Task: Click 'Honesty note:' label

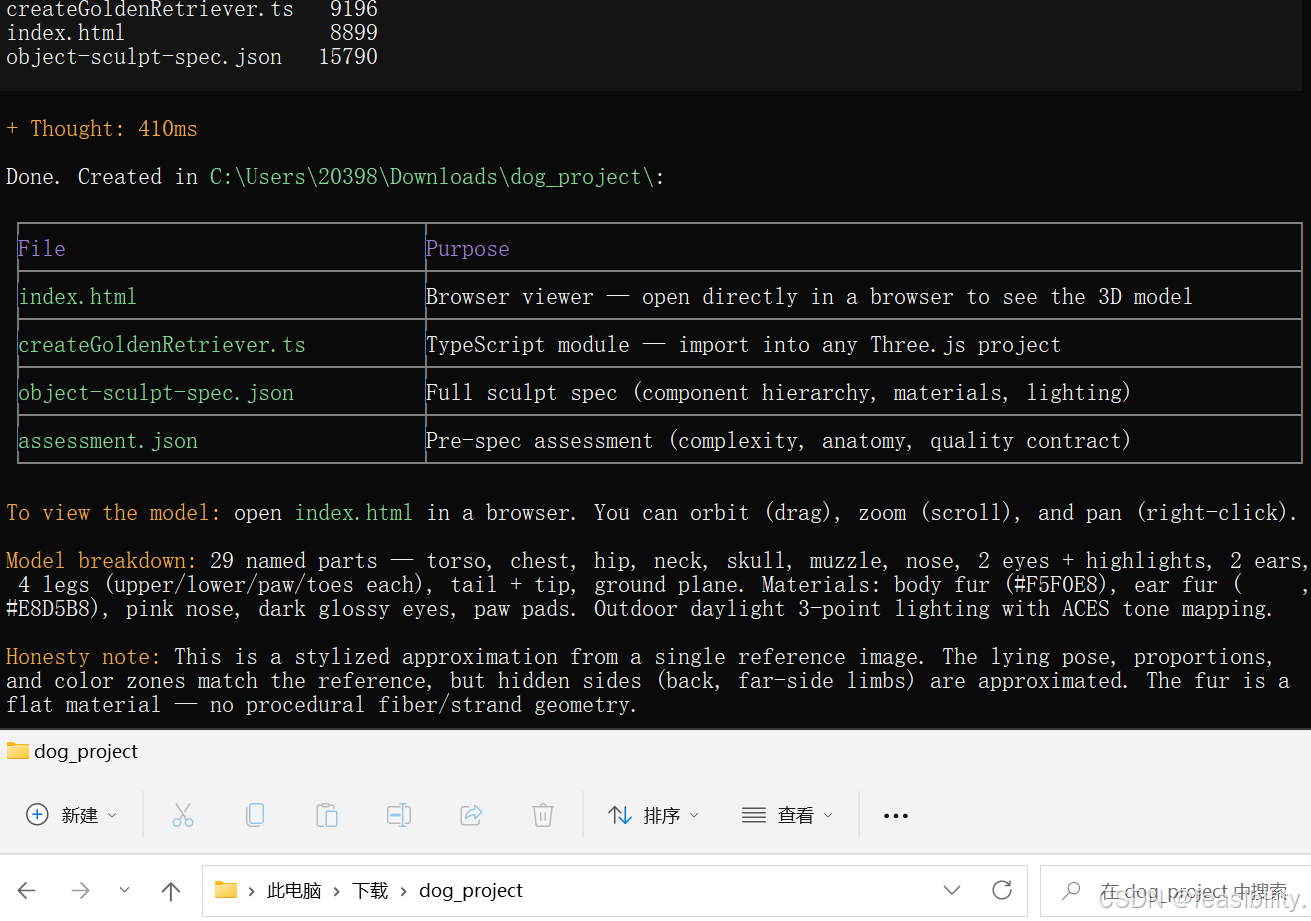Action: click(84, 657)
